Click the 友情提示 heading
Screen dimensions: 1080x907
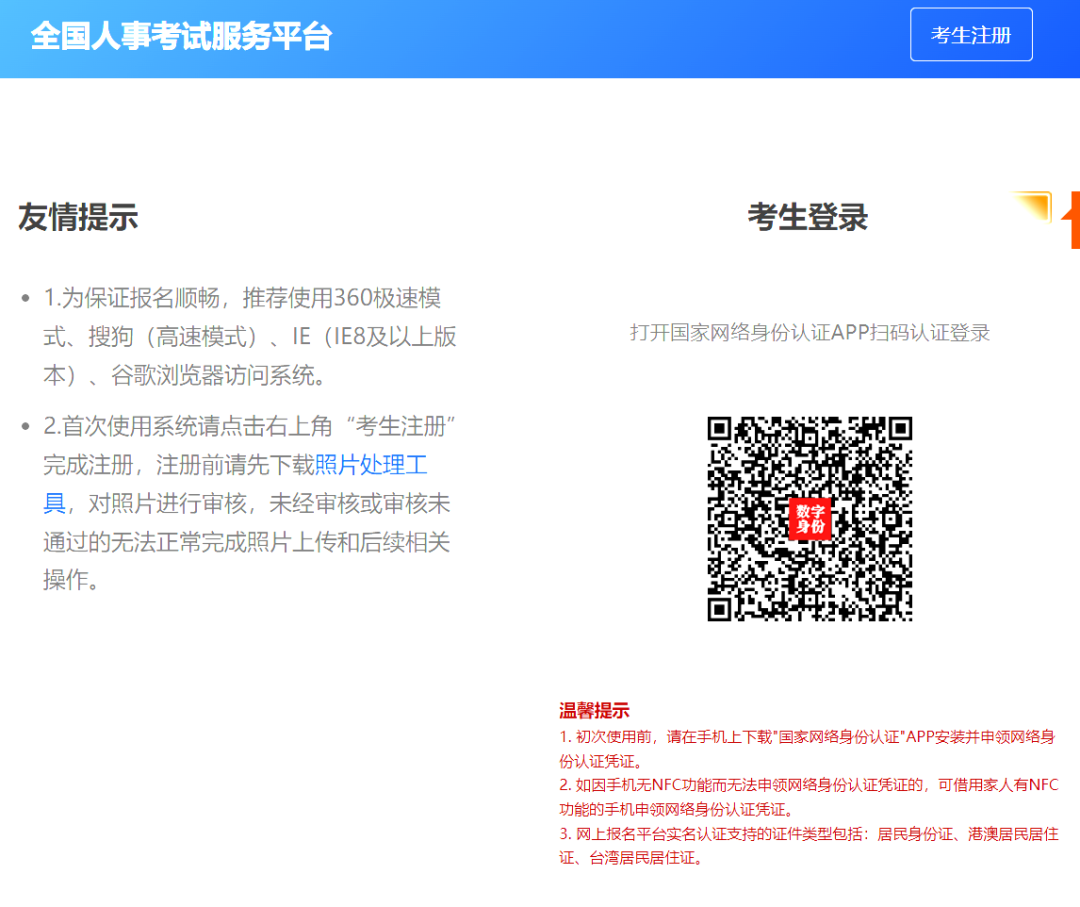pyautogui.click(x=78, y=217)
